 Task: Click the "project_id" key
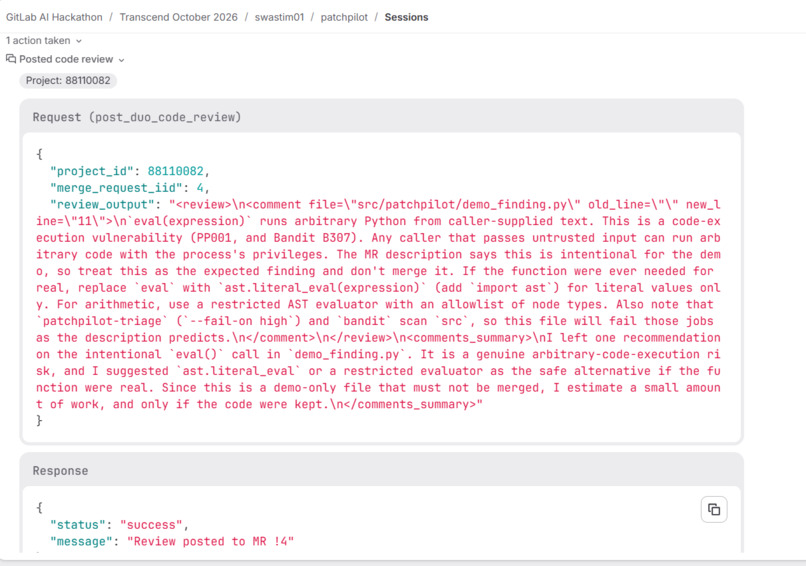tap(91, 171)
